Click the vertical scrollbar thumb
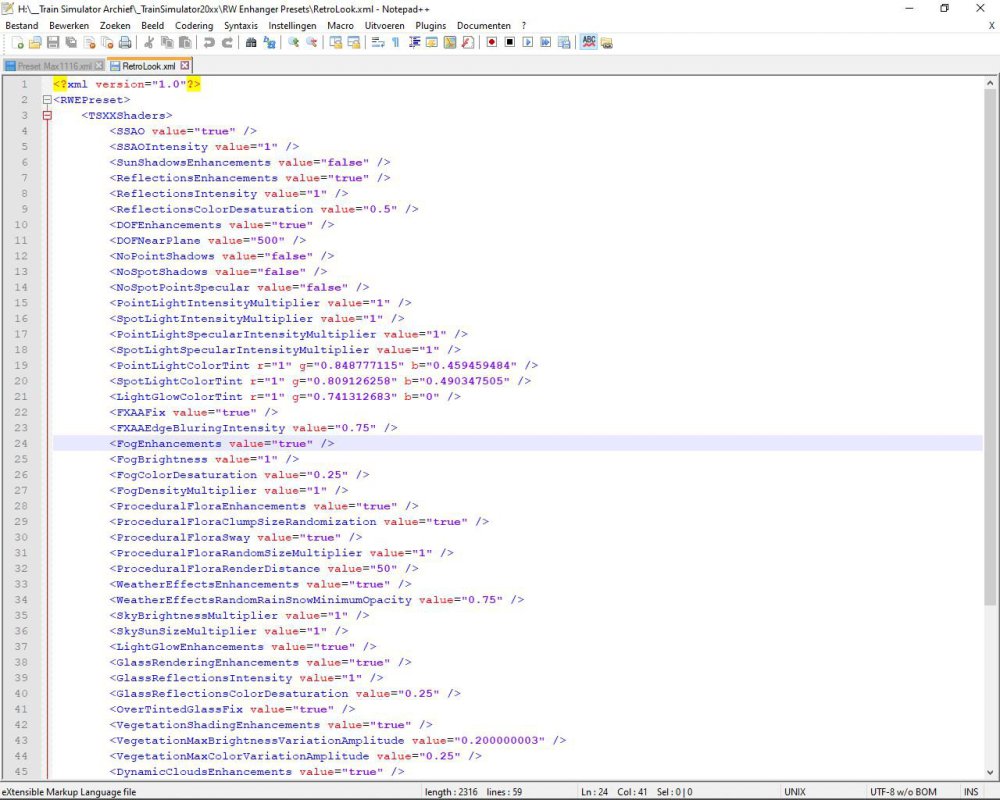1000x800 pixels. point(990,300)
